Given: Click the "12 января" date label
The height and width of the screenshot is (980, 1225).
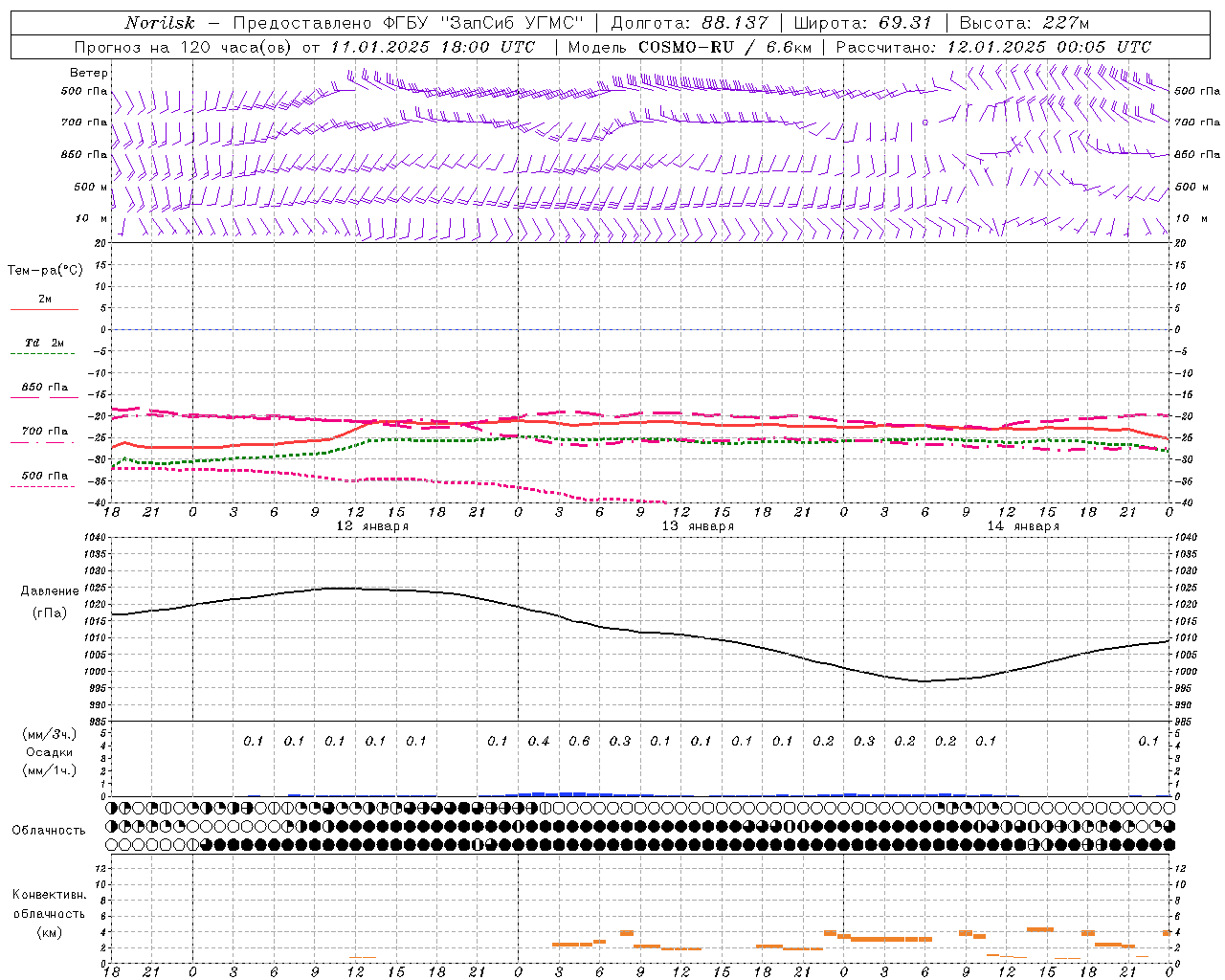Looking at the screenshot, I should (x=372, y=526).
